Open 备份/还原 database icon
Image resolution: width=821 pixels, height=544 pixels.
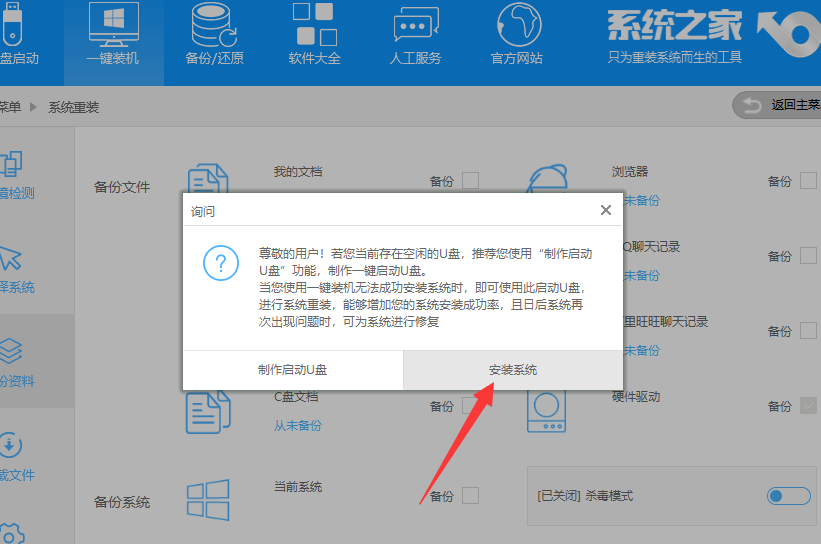pos(214,24)
